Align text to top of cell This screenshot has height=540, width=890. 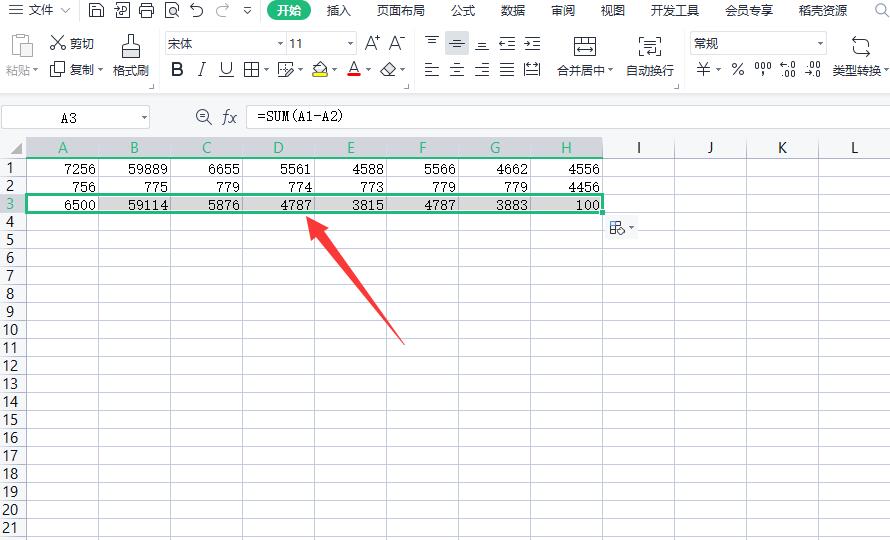(x=432, y=41)
